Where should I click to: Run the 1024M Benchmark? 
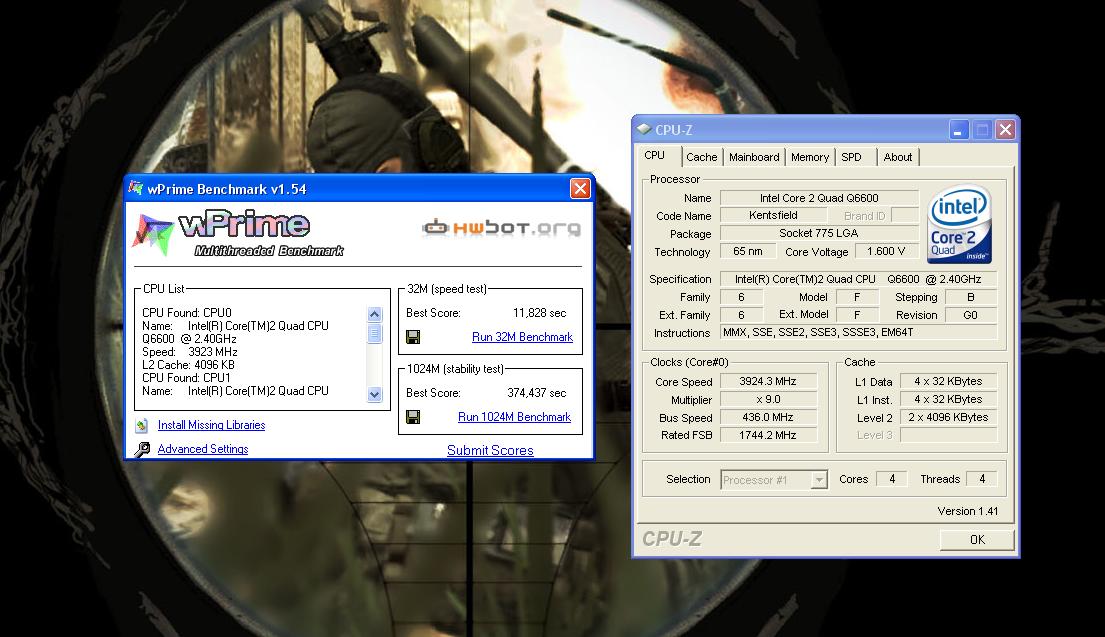pyautogui.click(x=514, y=417)
